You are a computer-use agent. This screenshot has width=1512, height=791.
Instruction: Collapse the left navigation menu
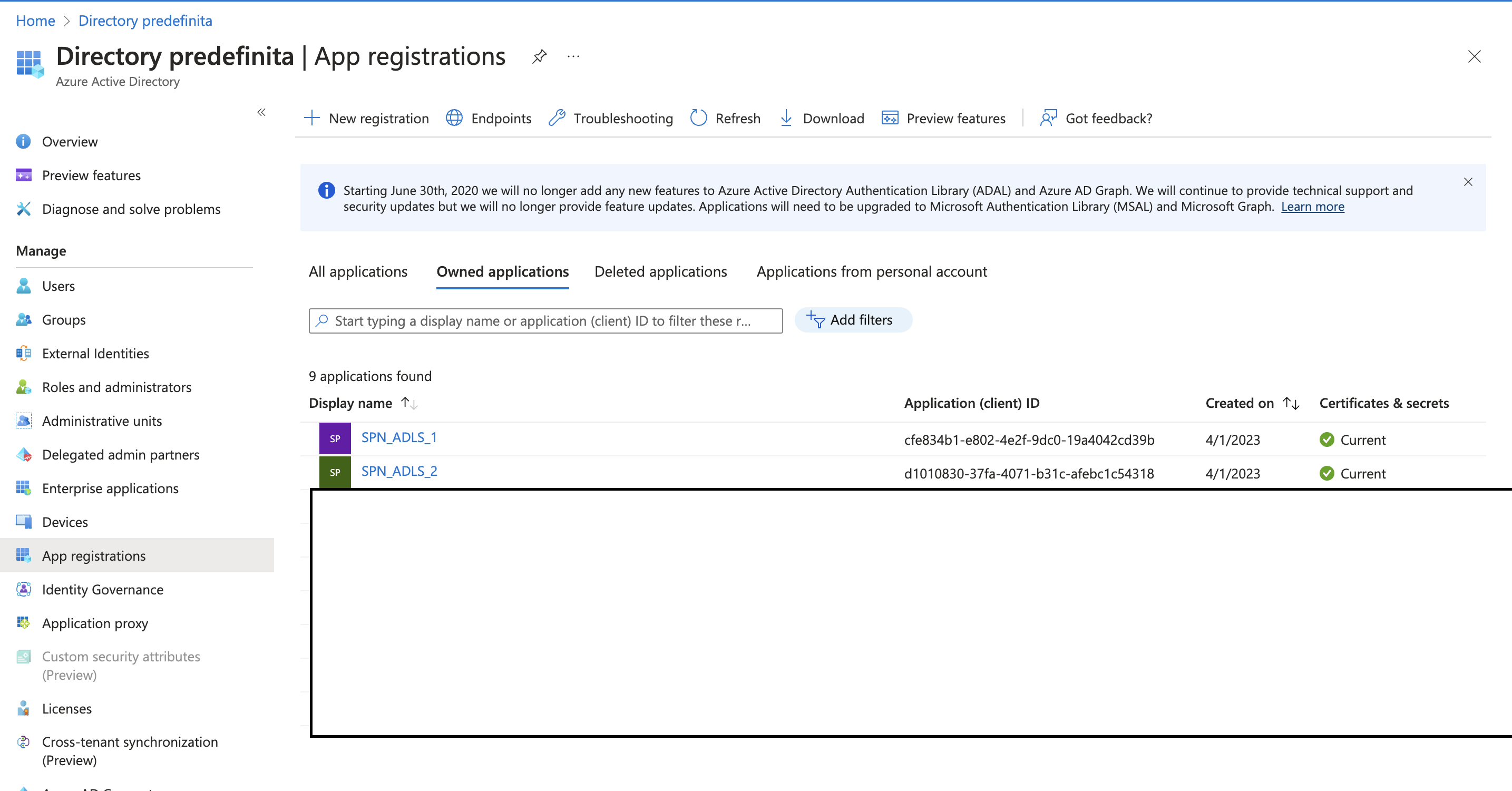(262, 112)
